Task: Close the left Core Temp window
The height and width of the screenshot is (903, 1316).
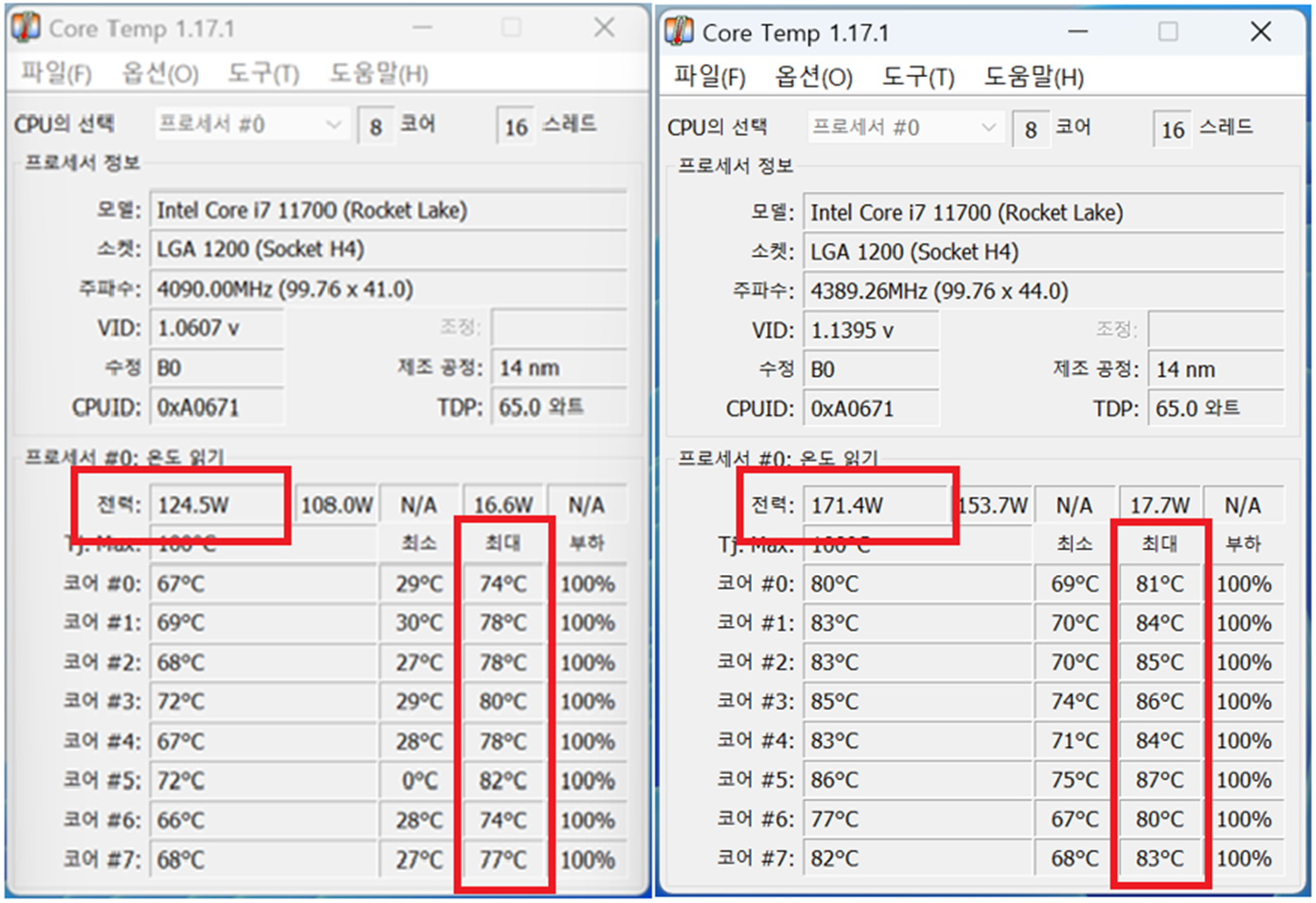Action: pos(604,28)
